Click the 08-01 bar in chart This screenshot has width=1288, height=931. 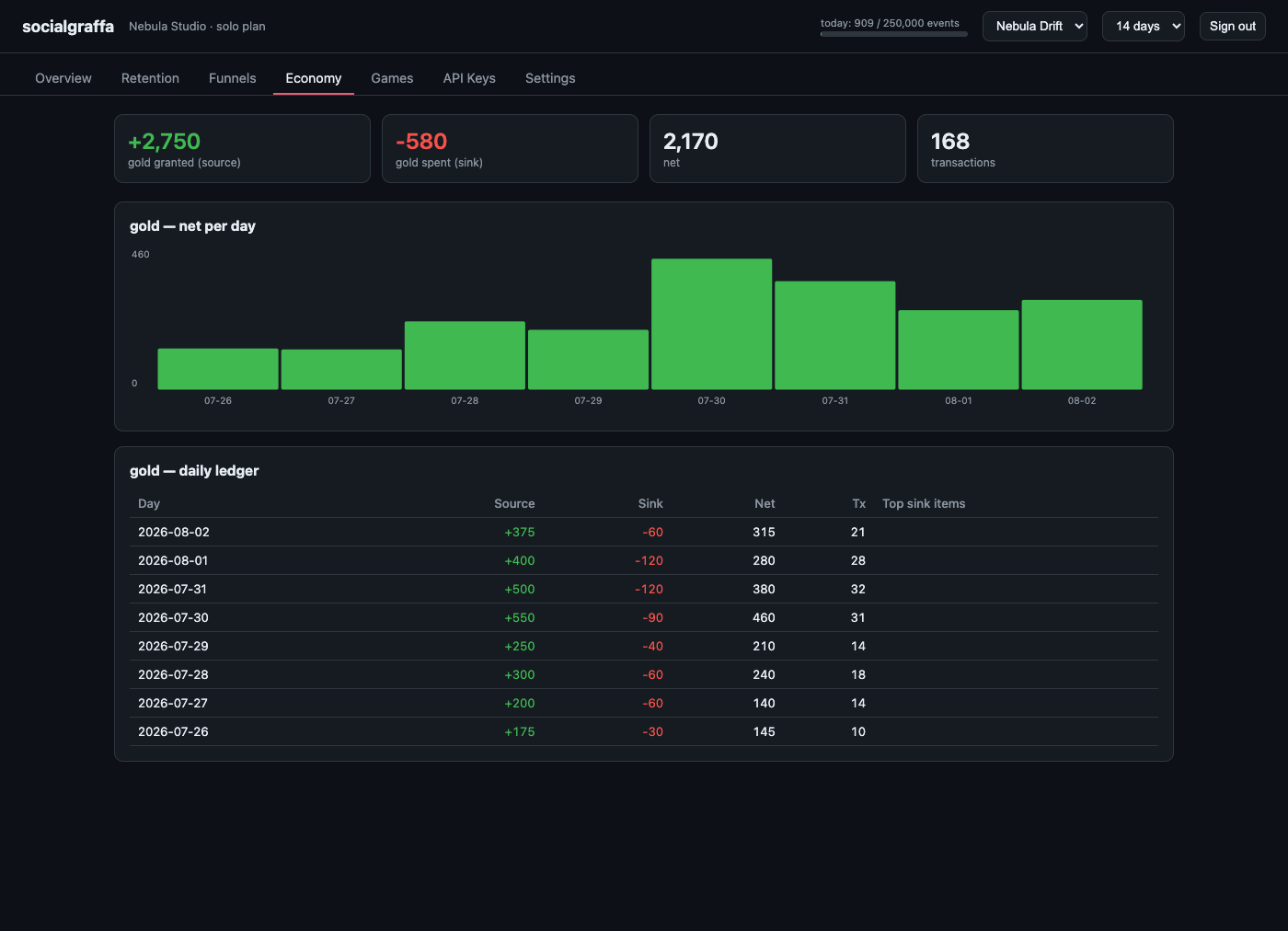coord(959,350)
